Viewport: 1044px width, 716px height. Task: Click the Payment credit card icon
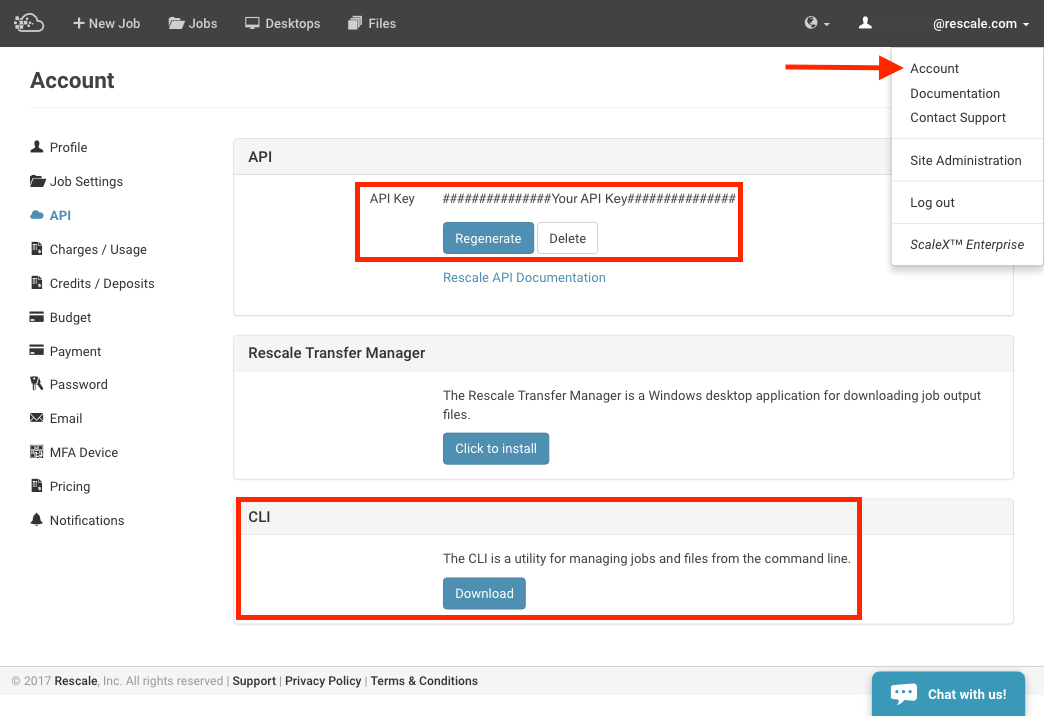37,350
